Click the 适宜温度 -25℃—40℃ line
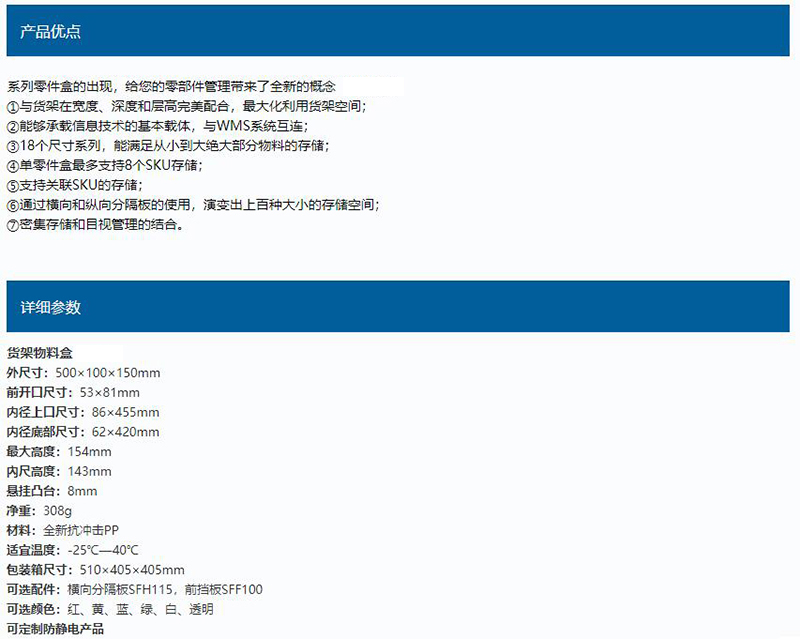The image size is (800, 639). tap(72, 550)
